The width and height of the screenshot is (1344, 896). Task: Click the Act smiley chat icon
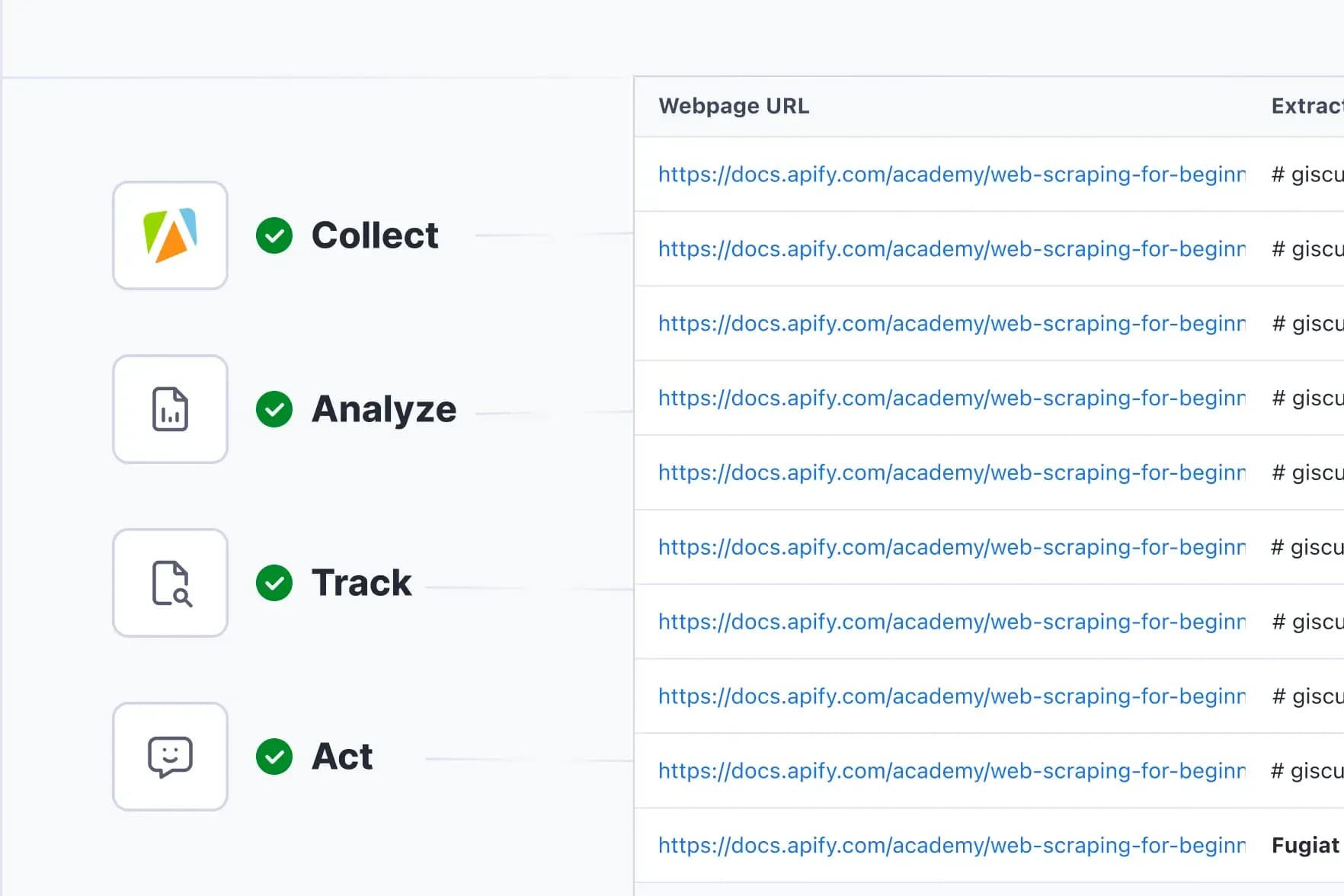(x=170, y=757)
